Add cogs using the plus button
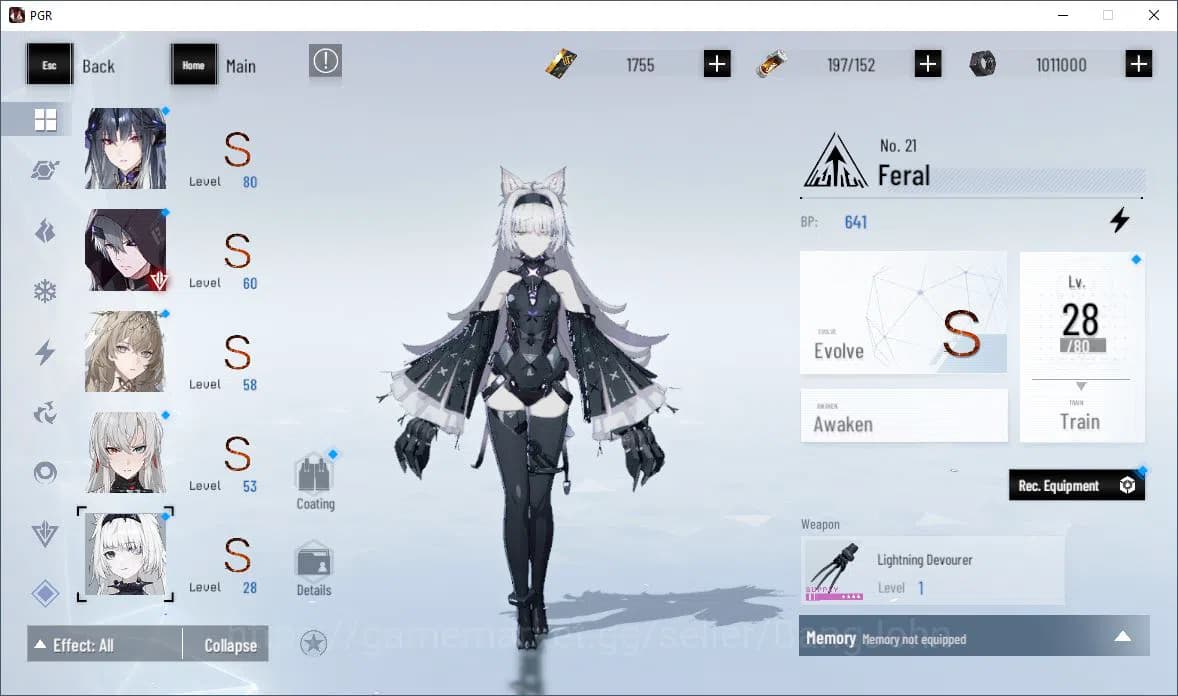Image resolution: width=1178 pixels, height=696 pixels. pos(1139,64)
